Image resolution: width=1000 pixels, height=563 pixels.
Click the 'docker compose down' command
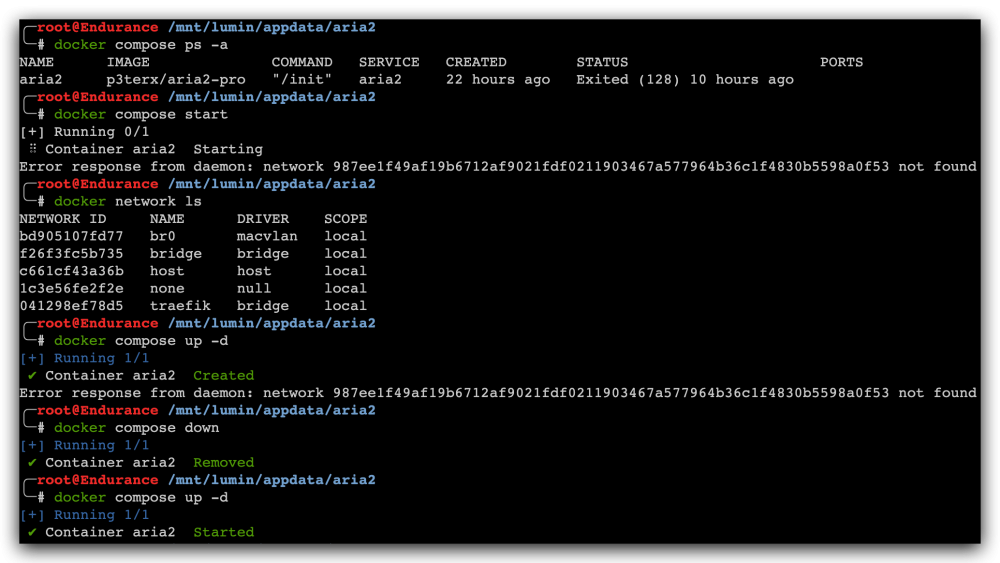136,428
